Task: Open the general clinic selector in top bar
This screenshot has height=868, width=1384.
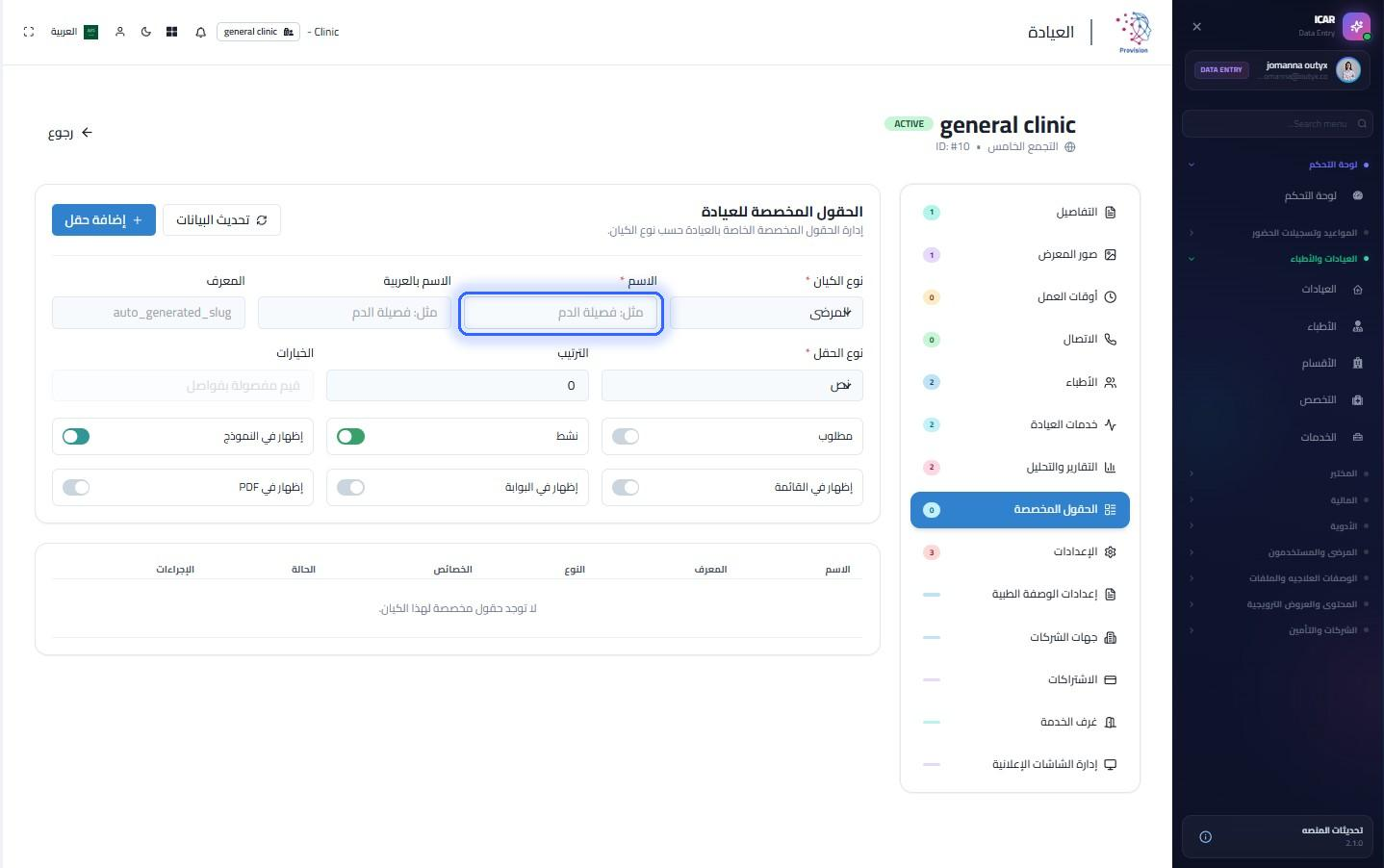Action: click(258, 32)
